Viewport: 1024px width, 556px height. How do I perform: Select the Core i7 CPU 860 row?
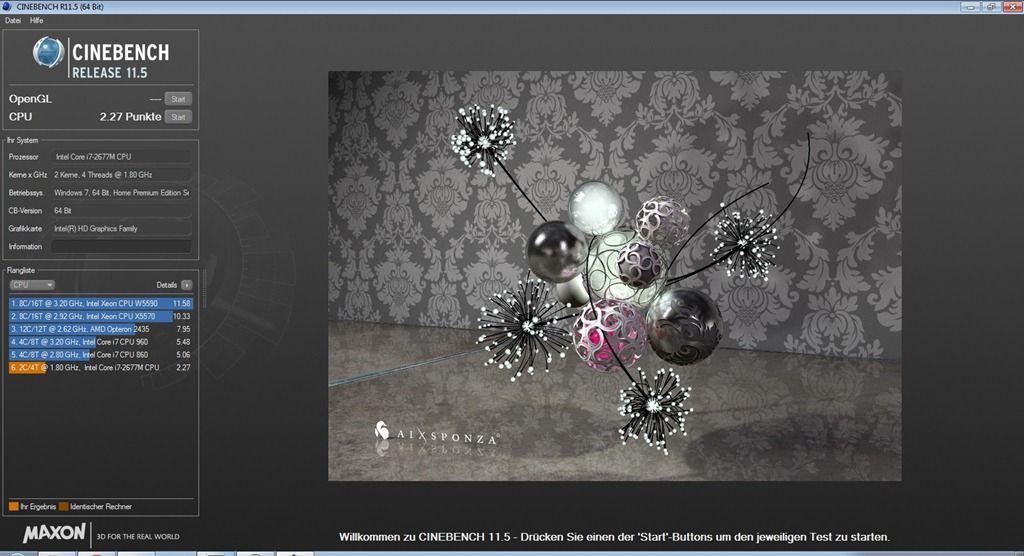[101, 355]
